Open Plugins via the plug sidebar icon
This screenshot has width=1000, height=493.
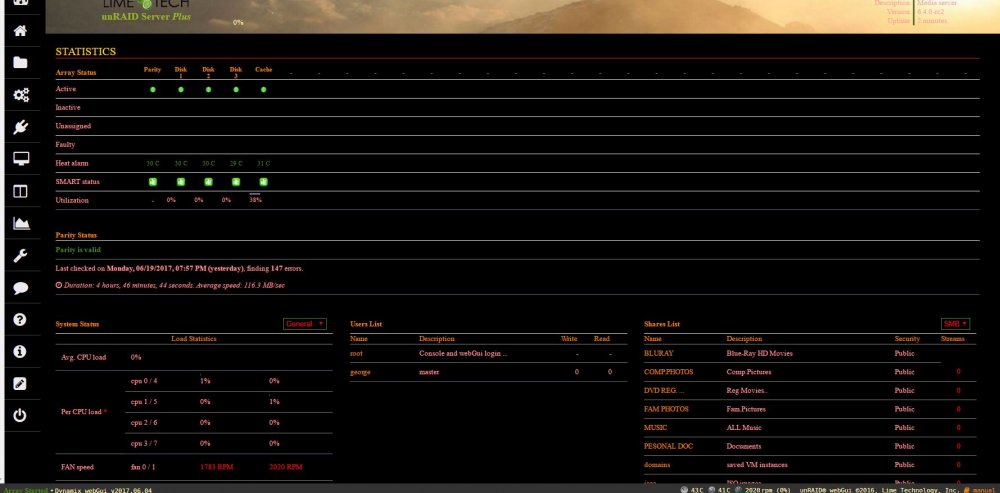click(20, 127)
